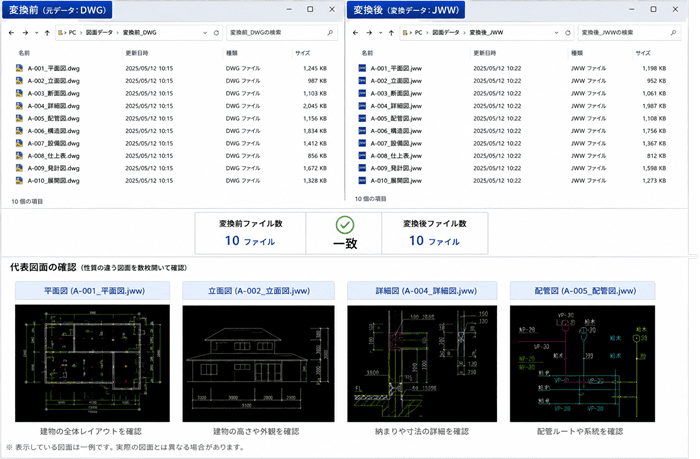Select the A-004_詳細図.dwg file icon

pyautogui.click(x=19, y=106)
